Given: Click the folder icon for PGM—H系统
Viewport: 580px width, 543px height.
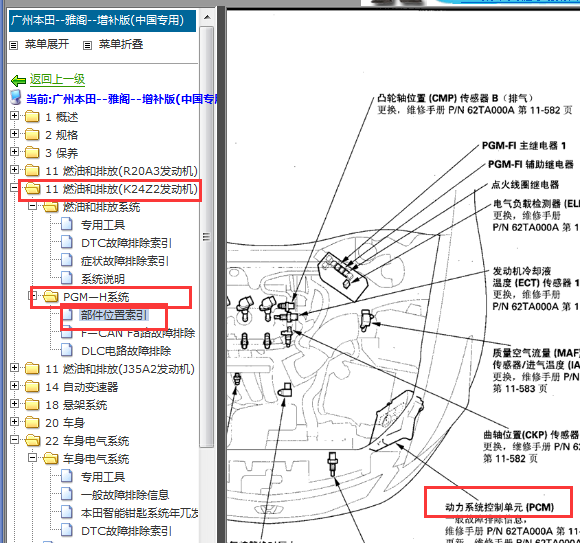Looking at the screenshot, I should click(x=50, y=297).
